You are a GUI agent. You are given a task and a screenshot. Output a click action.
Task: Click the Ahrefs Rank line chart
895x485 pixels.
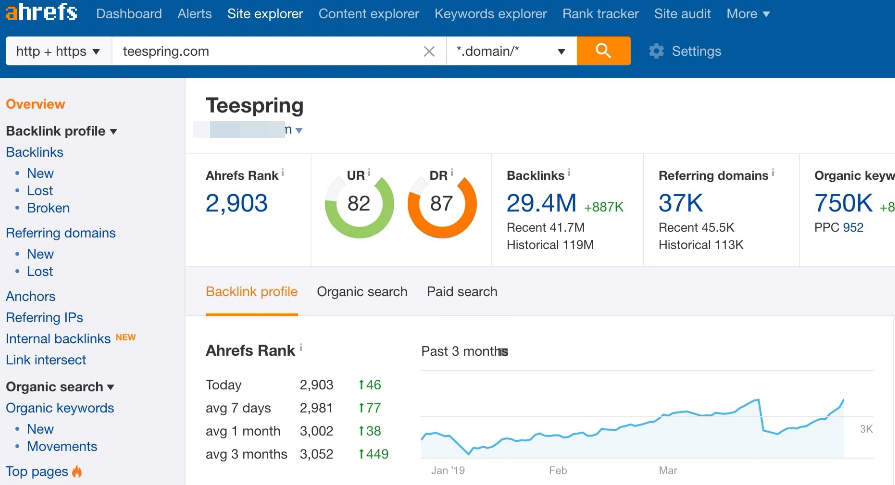[632, 429]
